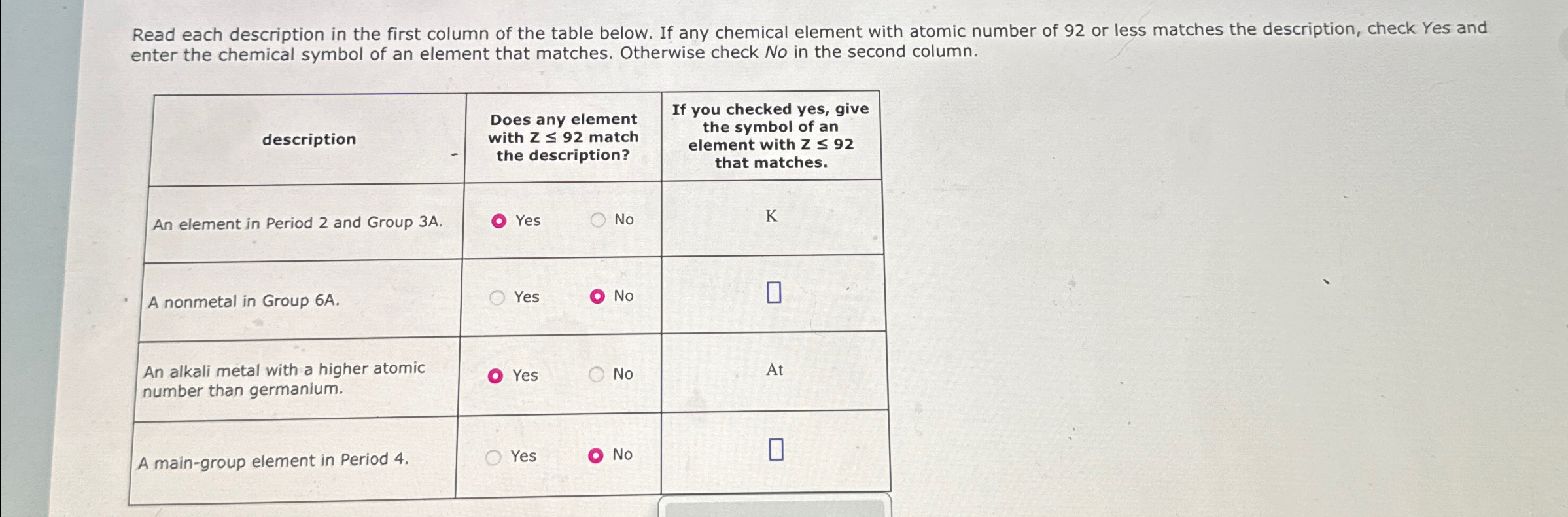Image resolution: width=1568 pixels, height=517 pixels.
Task: Select Yes for Period 2 Group 3A element
Action: click(499, 221)
